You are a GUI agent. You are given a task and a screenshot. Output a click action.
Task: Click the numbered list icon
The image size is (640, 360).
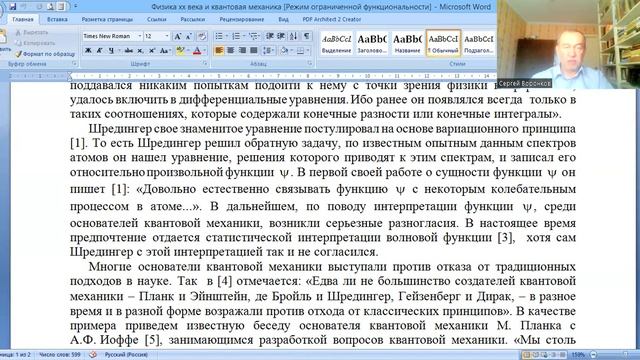pyautogui.click(x=236, y=37)
